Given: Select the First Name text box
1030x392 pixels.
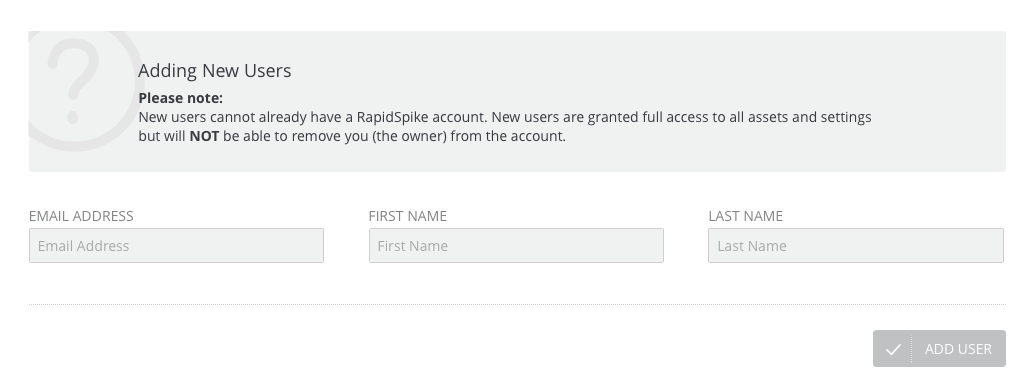Looking at the screenshot, I should pyautogui.click(x=516, y=246).
